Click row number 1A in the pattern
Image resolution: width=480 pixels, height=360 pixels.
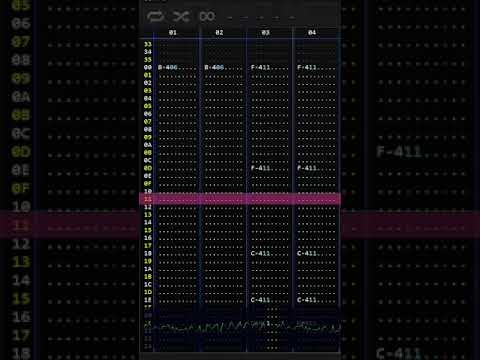[148, 269]
